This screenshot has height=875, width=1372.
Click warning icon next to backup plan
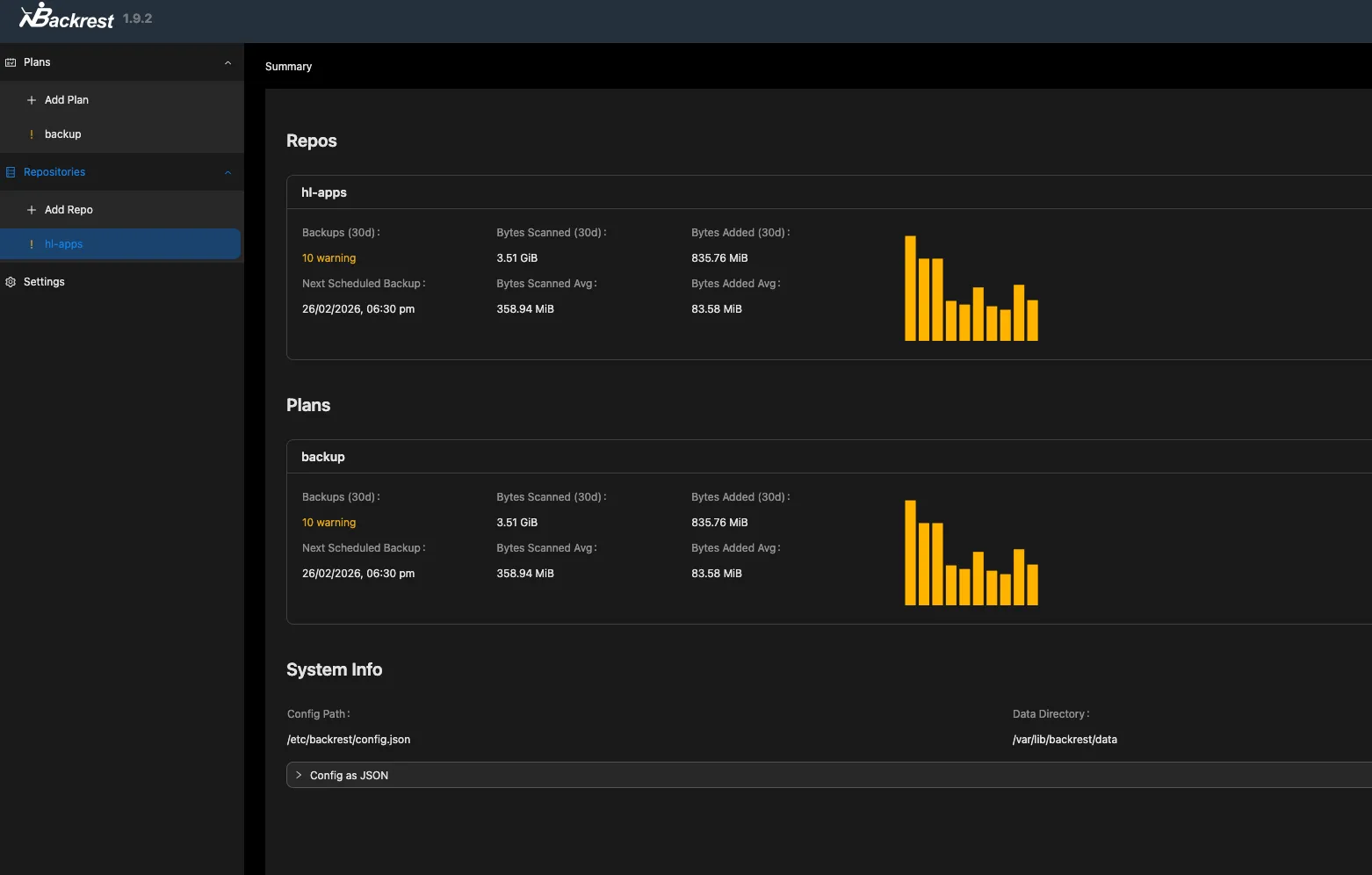(x=32, y=134)
